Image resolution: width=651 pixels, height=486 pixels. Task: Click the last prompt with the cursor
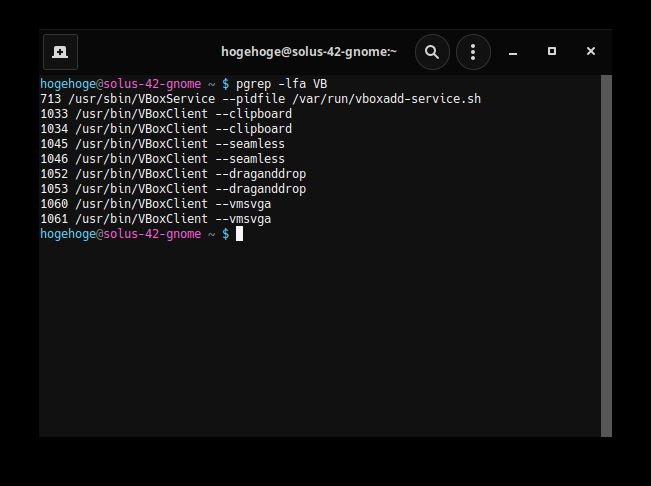(x=142, y=234)
